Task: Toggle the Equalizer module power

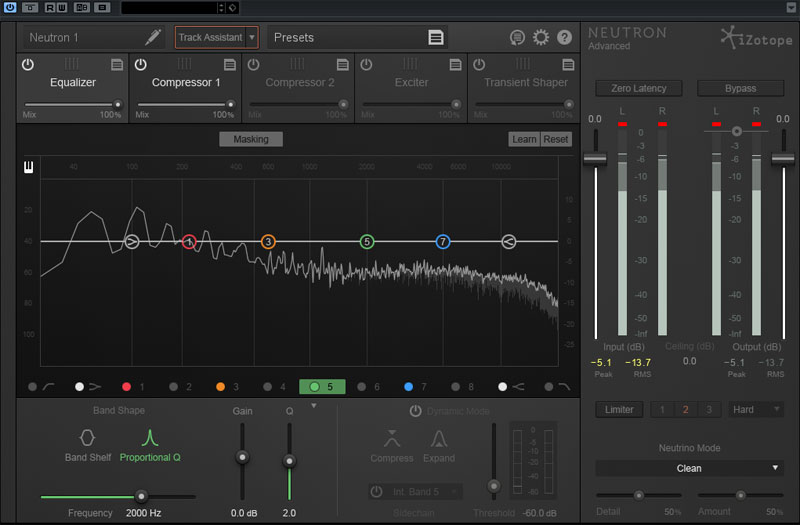Action: click(28, 64)
